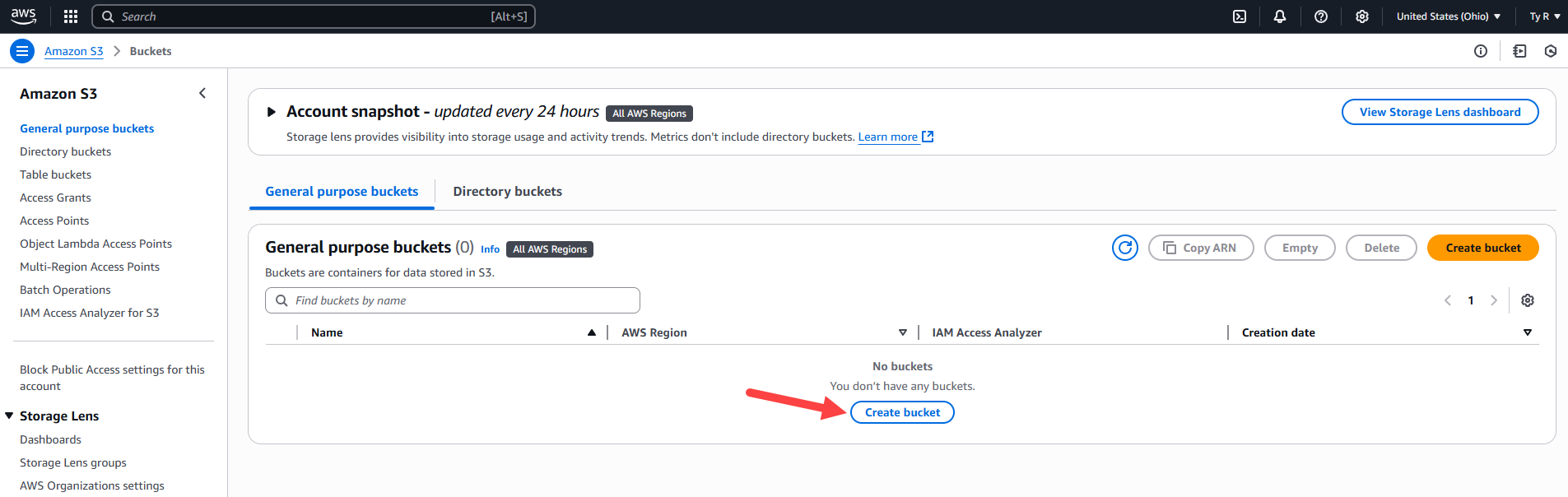The height and width of the screenshot is (497, 1568).
Task: Open the Ty R account menu
Action: click(1545, 16)
